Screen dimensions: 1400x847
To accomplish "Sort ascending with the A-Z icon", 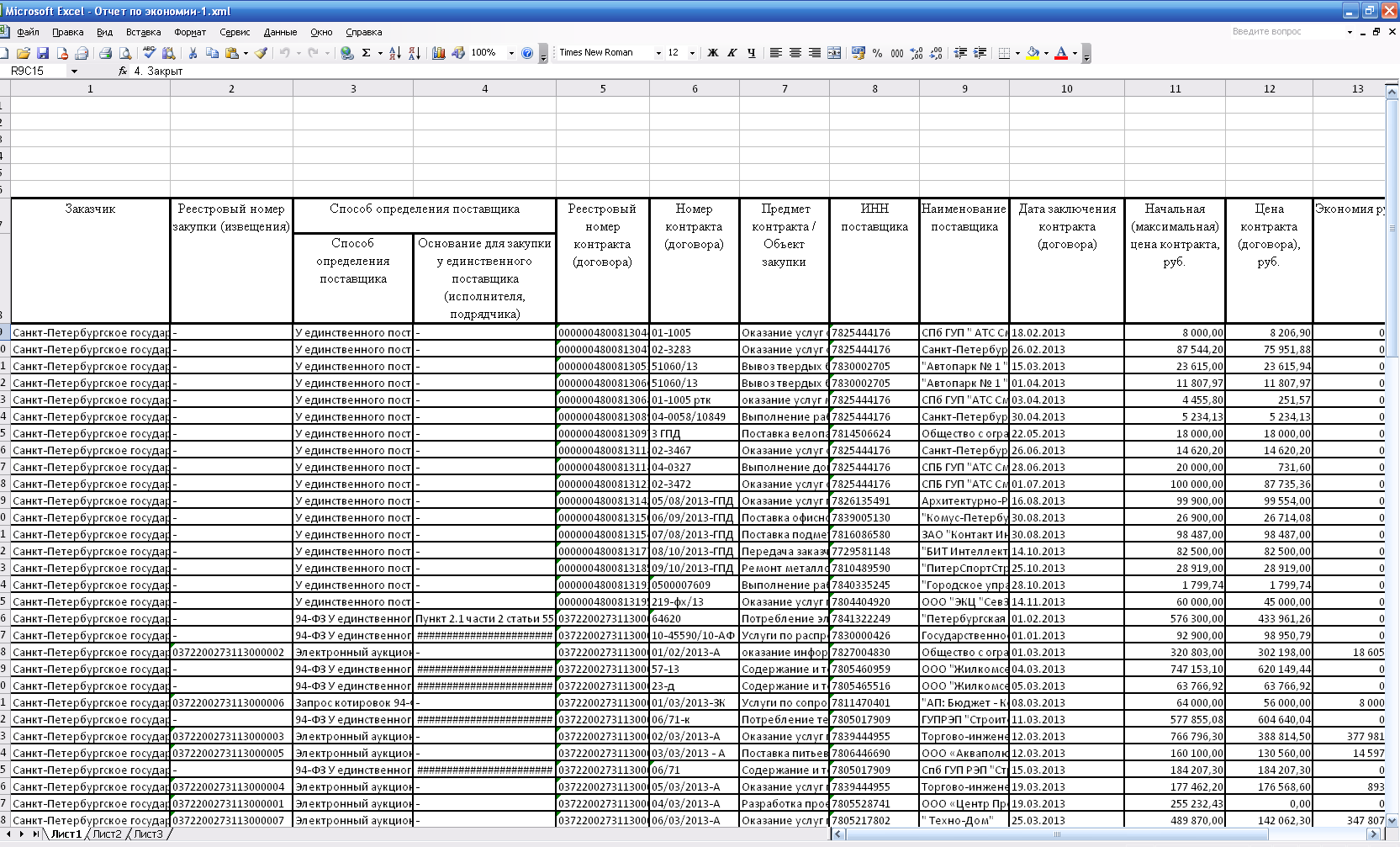I will (395, 53).
